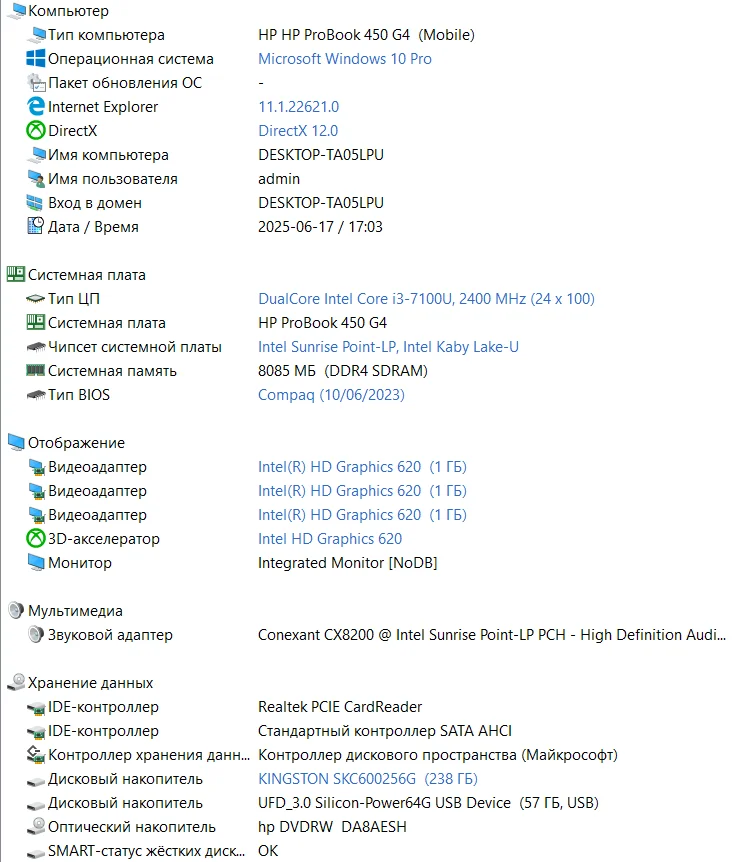Click the value admin

279,179
